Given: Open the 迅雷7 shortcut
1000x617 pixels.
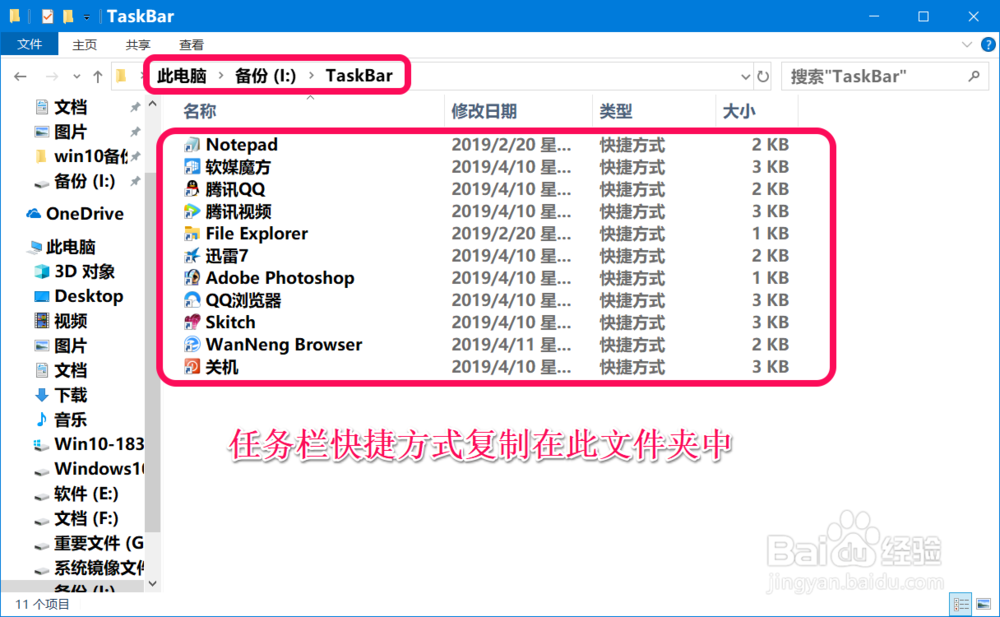Looking at the screenshot, I should pyautogui.click(x=226, y=255).
